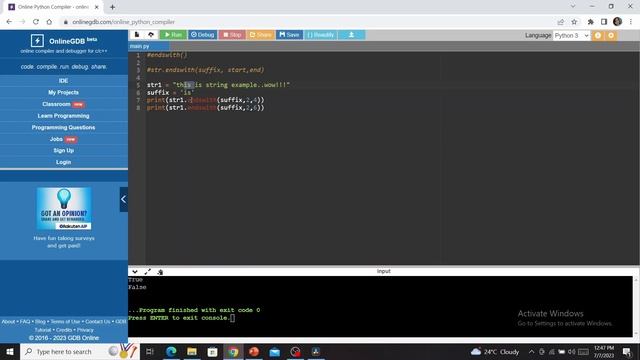This screenshot has width=640, height=360.
Task: Open the Contact Us footer link
Action: pyautogui.click(x=98, y=322)
